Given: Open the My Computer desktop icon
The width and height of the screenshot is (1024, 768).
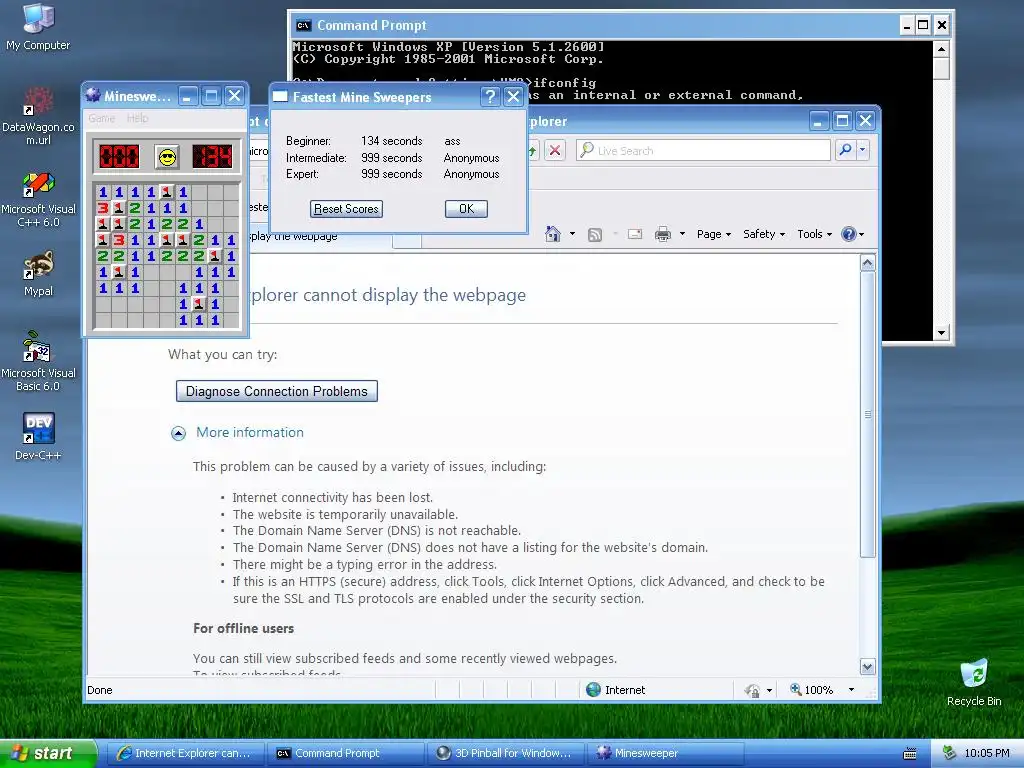Looking at the screenshot, I should click(x=38, y=27).
